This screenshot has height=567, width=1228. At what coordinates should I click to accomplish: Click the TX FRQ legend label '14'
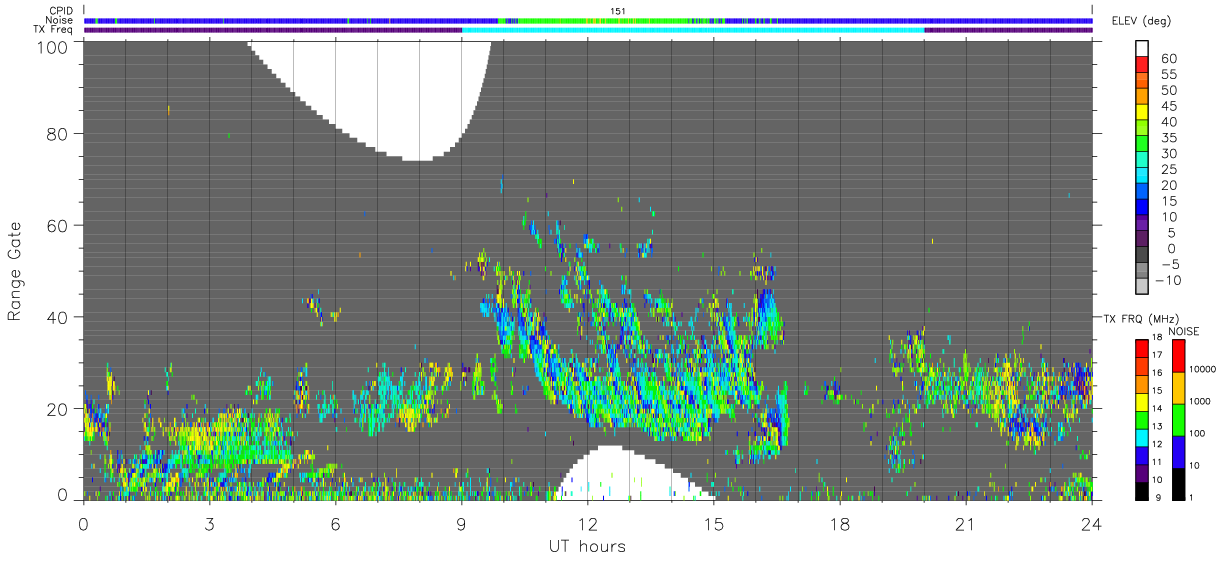(x=1157, y=408)
